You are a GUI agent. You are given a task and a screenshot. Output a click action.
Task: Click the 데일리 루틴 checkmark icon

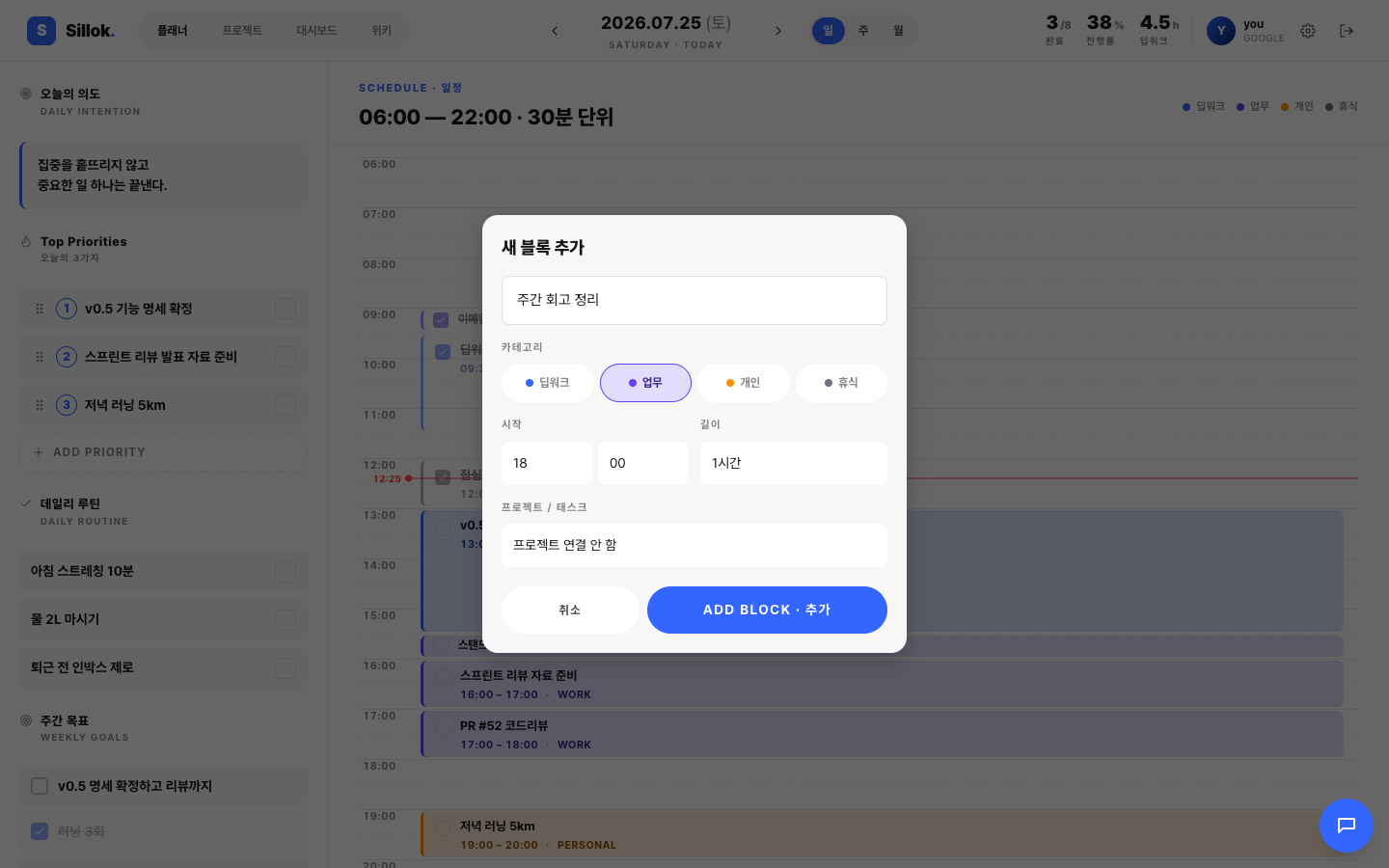click(26, 503)
